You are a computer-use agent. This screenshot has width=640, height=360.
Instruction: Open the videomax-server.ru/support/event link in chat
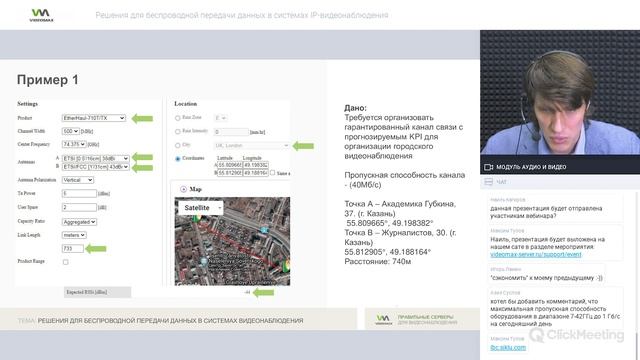click(x=536, y=254)
